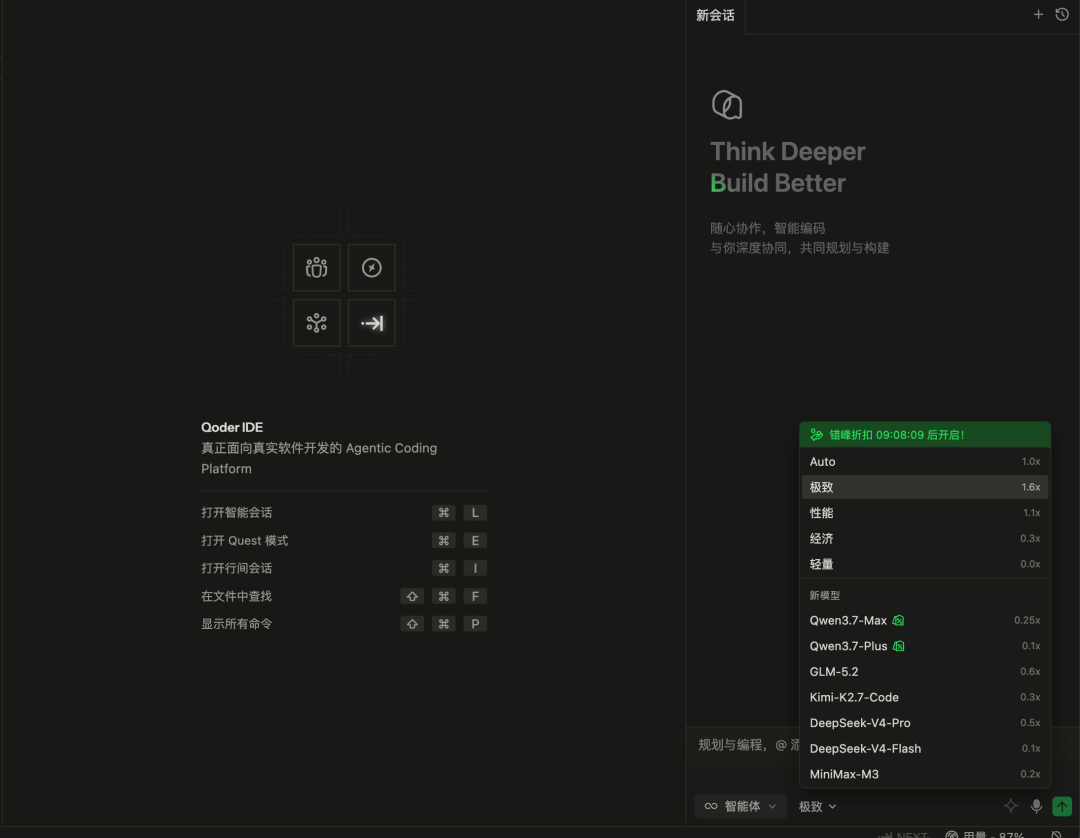Image resolution: width=1080 pixels, height=838 pixels.
Task: Click the agents (people) tile icon
Action: (x=316, y=267)
